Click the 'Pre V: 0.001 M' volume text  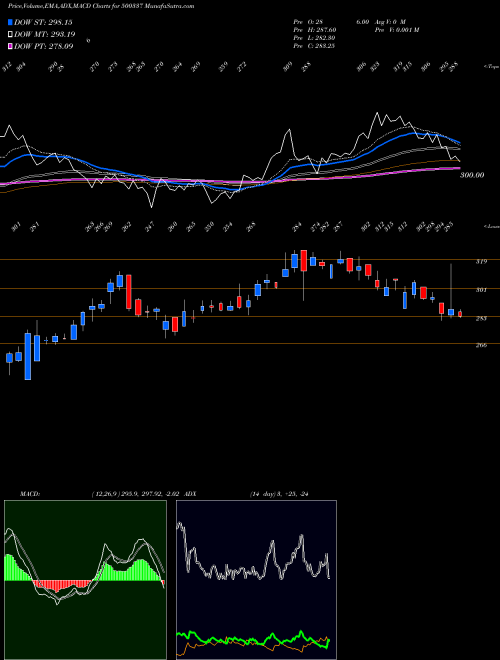[x=397, y=30]
